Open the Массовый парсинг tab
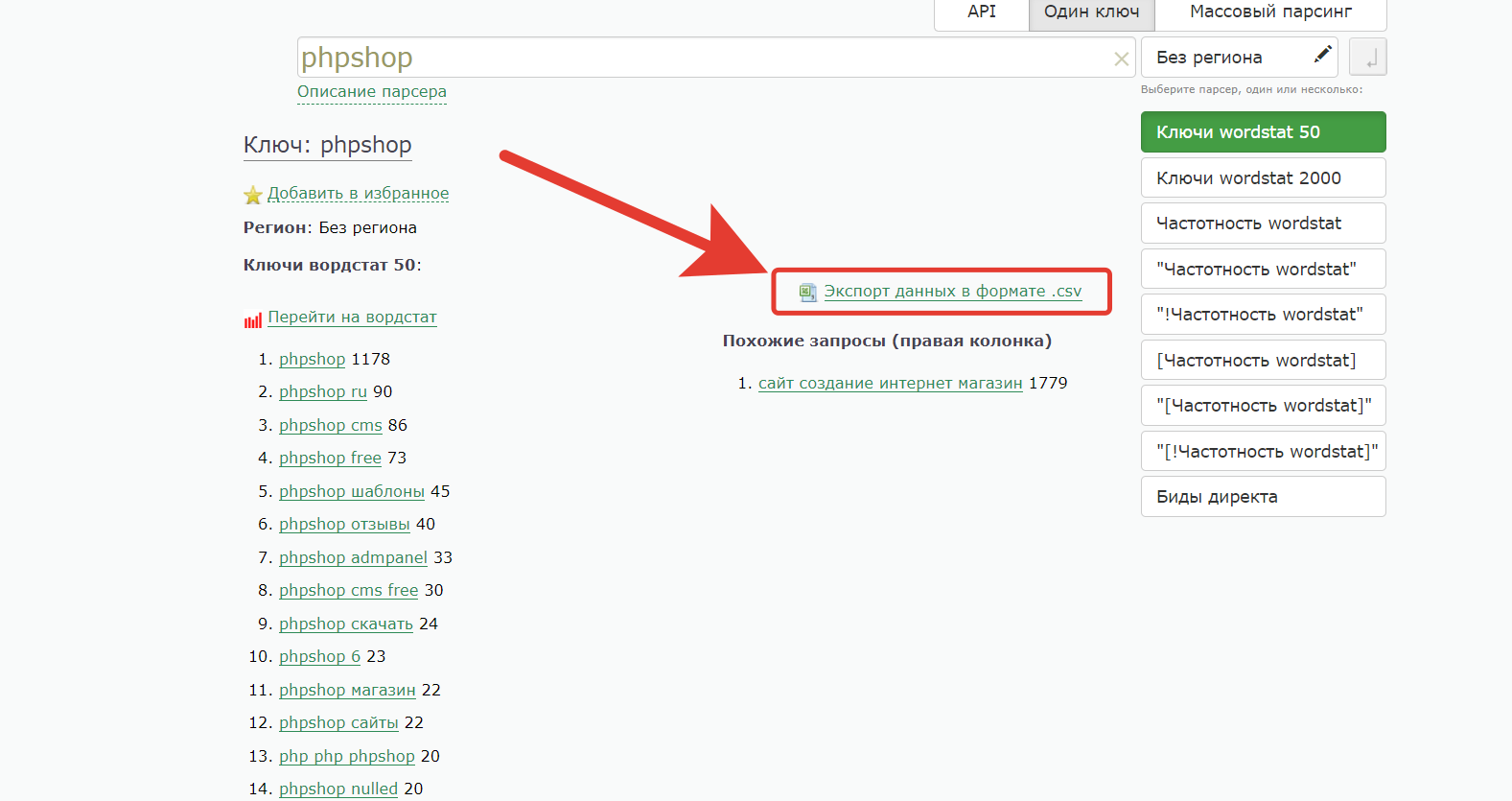This screenshot has width=1512, height=801. tap(1269, 12)
